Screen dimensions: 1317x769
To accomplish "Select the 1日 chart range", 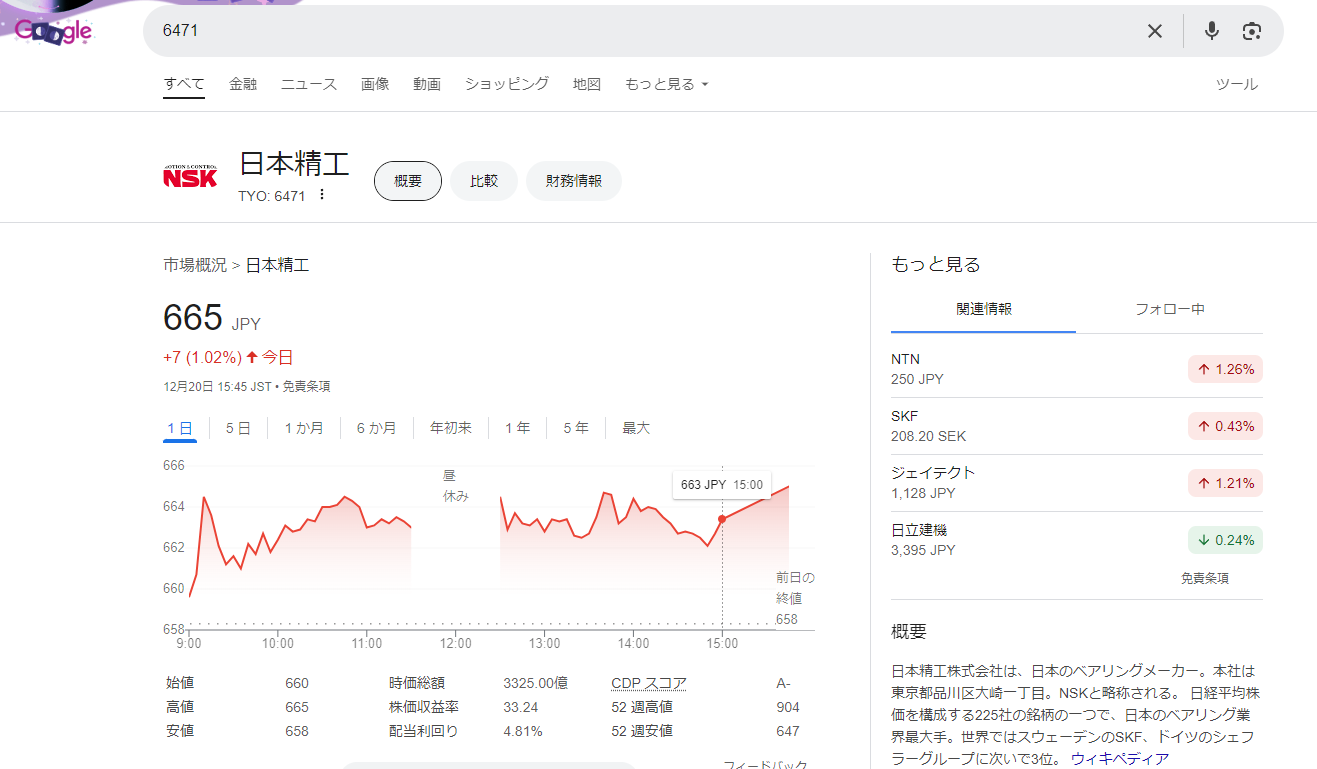I will tap(180, 428).
